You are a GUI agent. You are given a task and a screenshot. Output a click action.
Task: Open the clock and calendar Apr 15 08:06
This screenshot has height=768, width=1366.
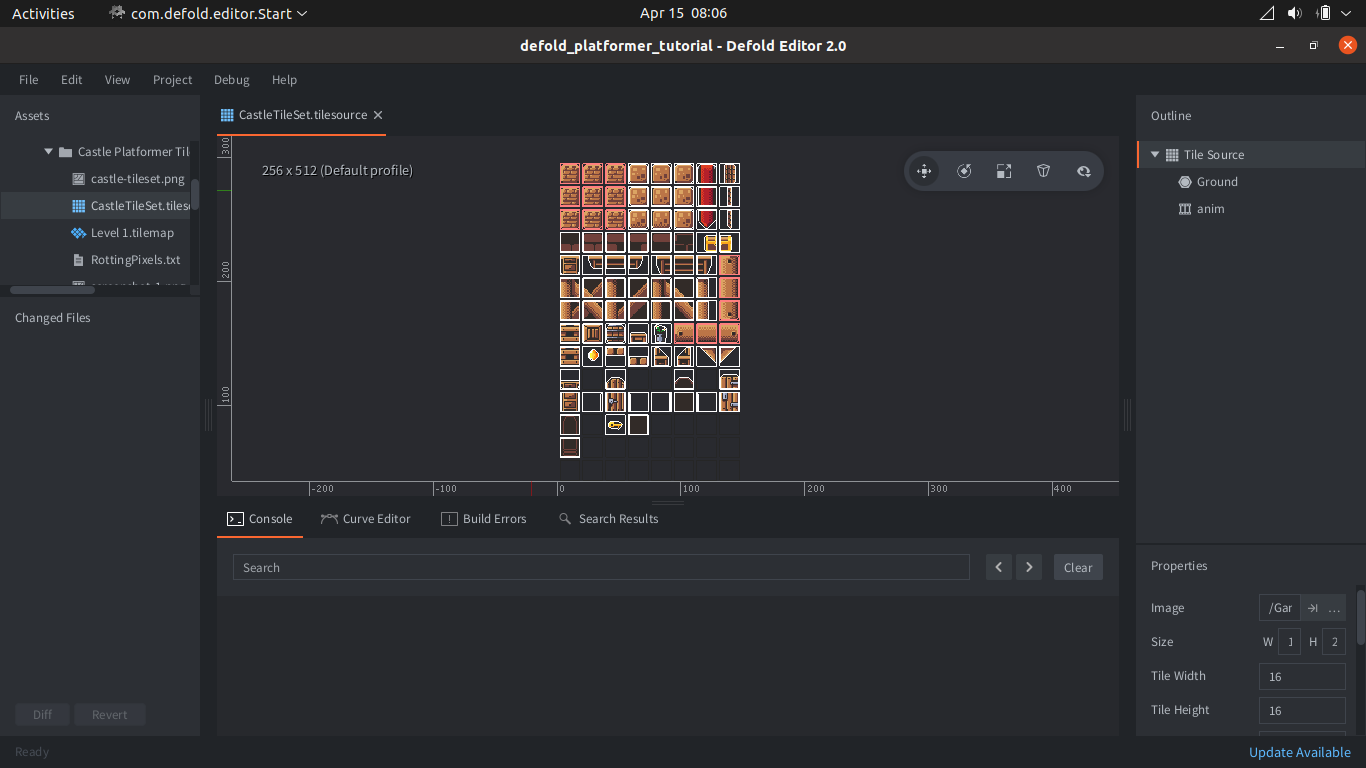(683, 13)
